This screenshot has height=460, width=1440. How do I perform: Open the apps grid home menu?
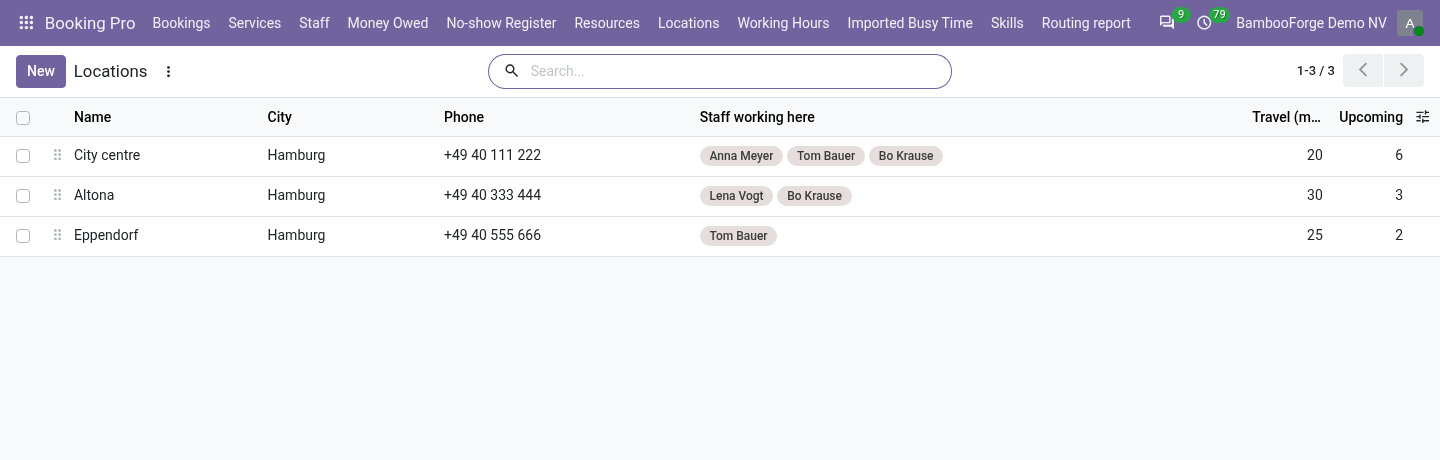click(27, 23)
